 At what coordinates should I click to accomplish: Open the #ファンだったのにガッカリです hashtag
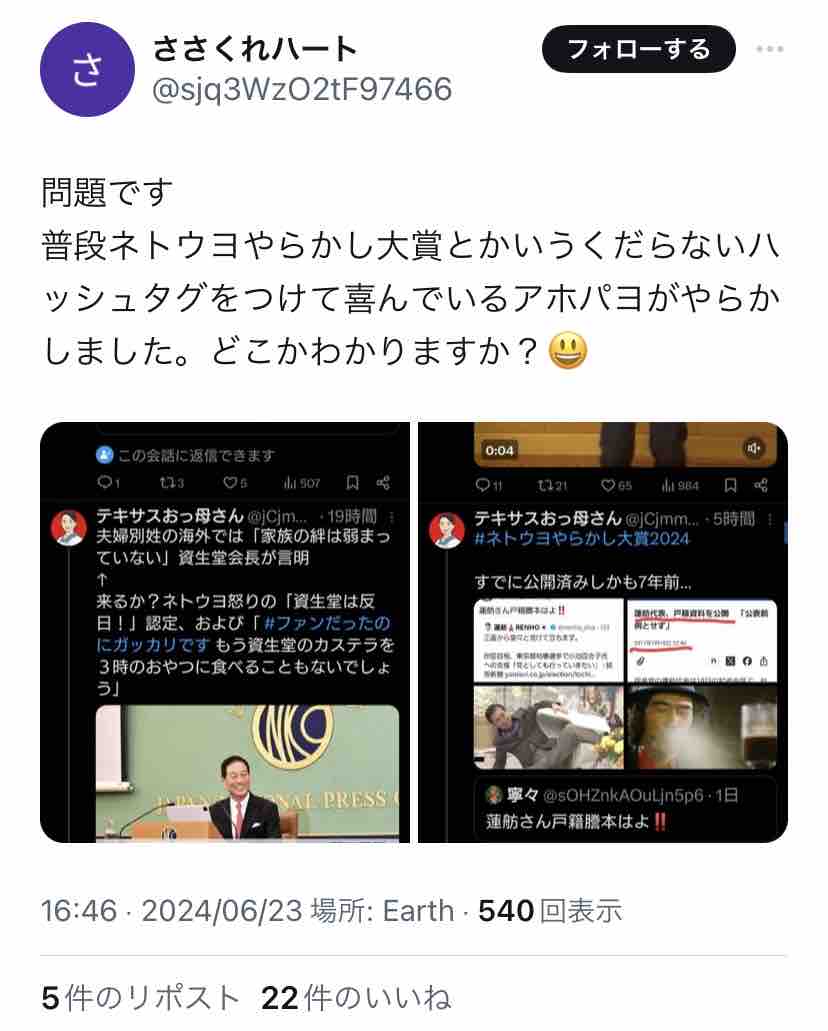pyautogui.click(x=243, y=634)
